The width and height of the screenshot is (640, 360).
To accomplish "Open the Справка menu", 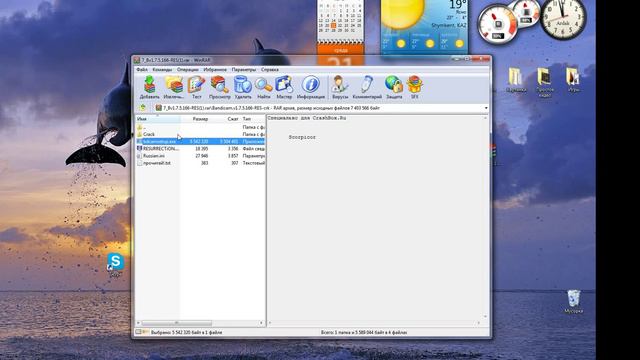I will (270, 70).
